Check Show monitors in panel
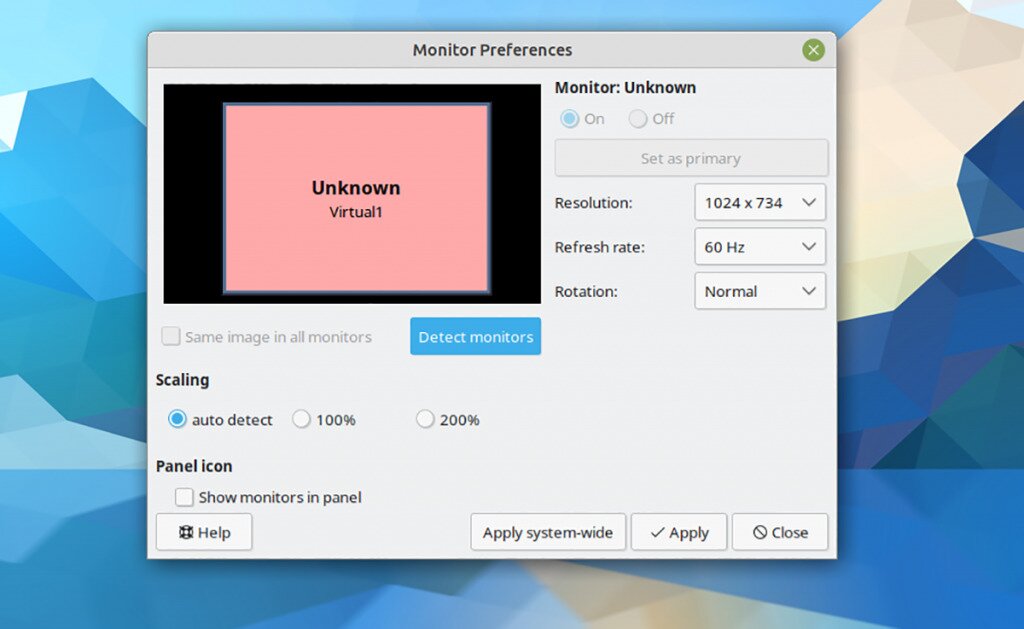This screenshot has height=629, width=1024. (184, 497)
